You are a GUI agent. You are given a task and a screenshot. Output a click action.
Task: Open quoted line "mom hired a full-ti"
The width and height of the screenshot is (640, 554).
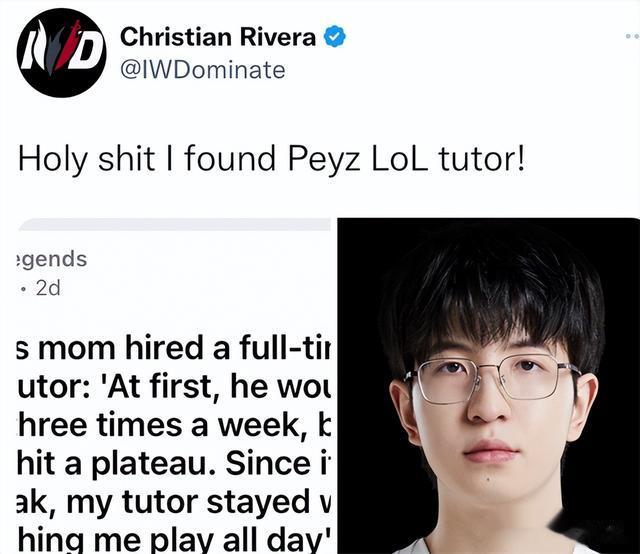tap(173, 348)
